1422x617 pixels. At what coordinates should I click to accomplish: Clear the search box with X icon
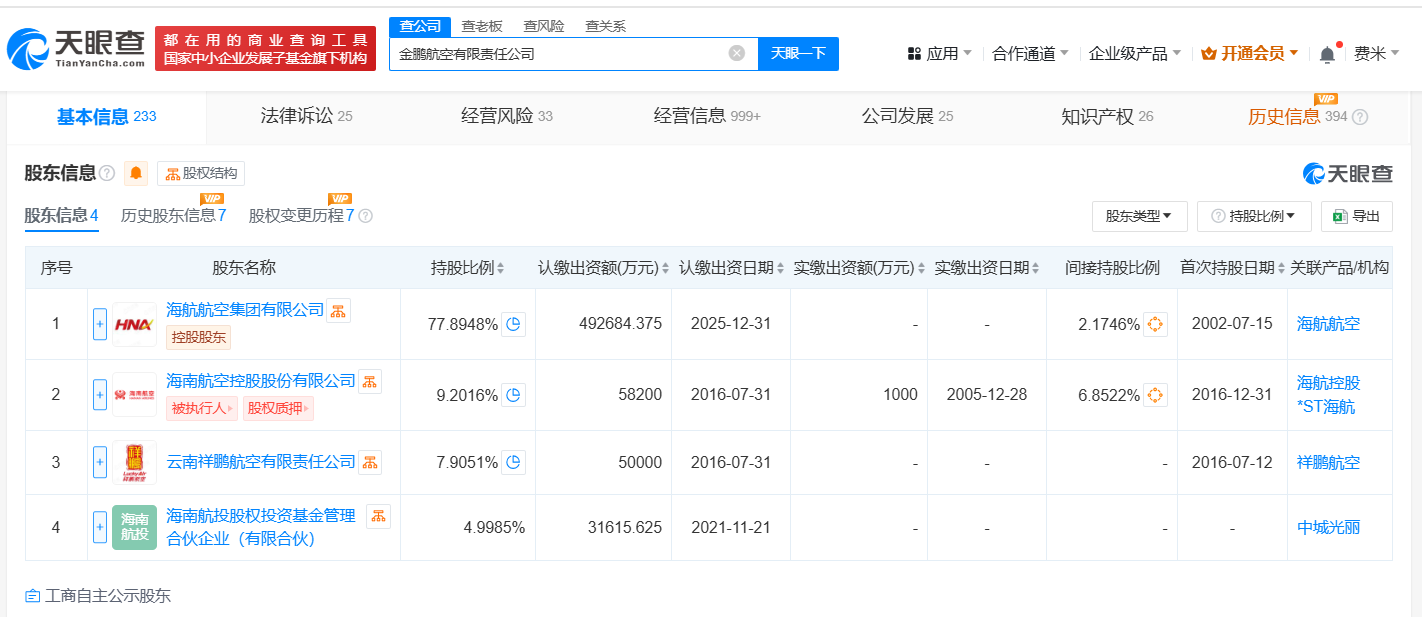(x=737, y=54)
